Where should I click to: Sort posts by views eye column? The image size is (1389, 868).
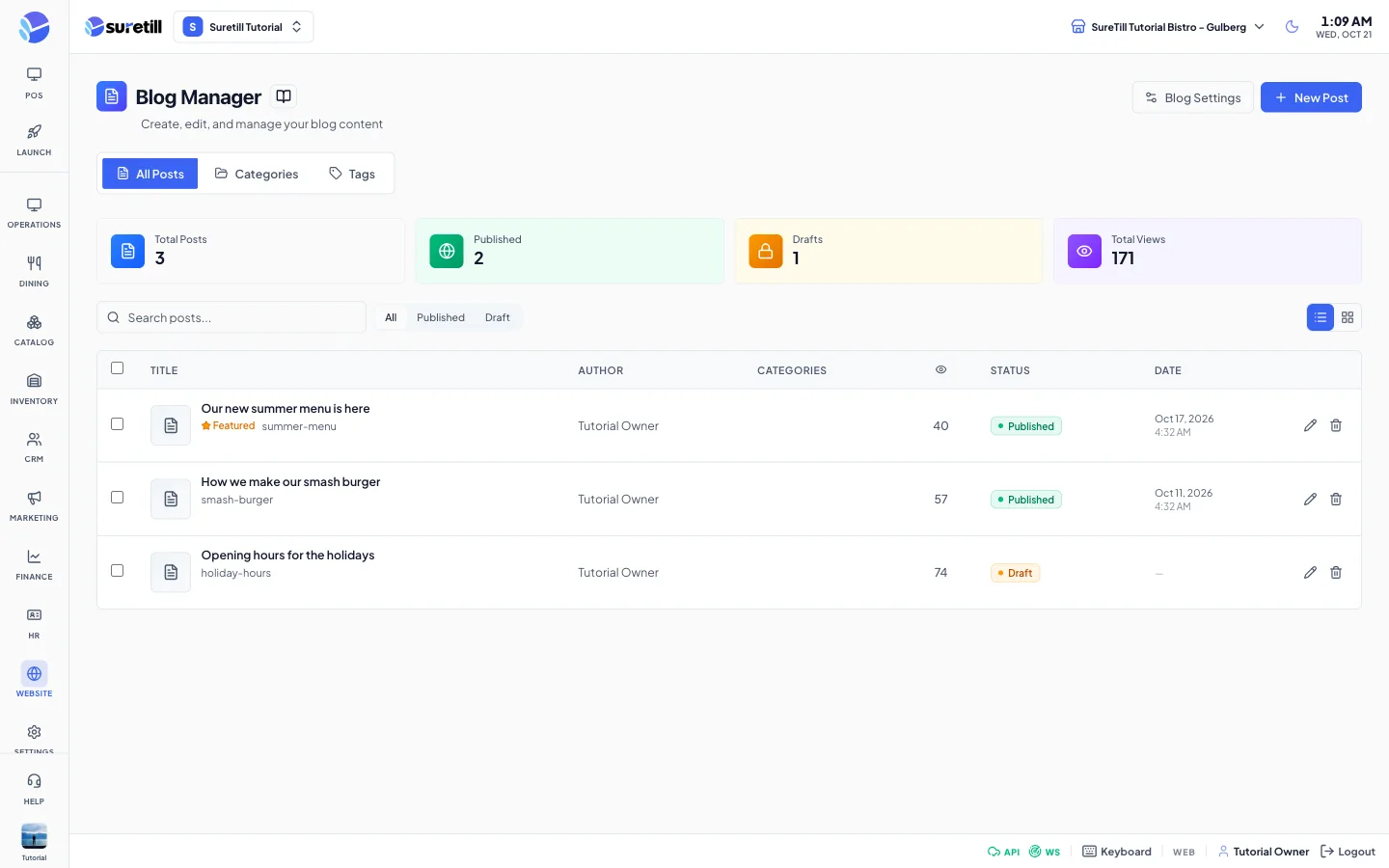[x=940, y=369]
